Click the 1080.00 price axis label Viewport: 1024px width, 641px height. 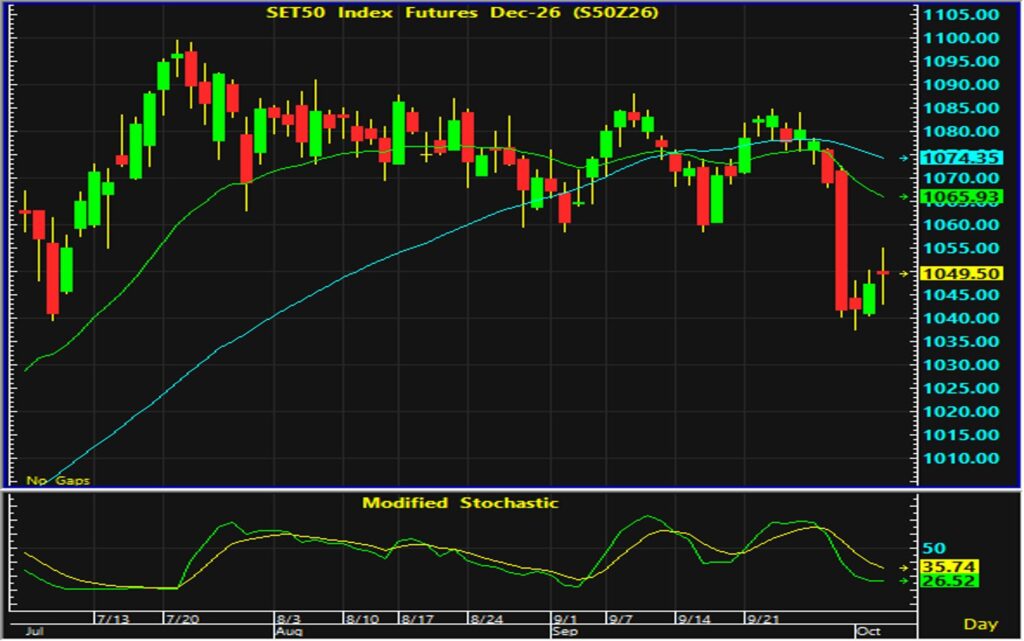(x=961, y=132)
